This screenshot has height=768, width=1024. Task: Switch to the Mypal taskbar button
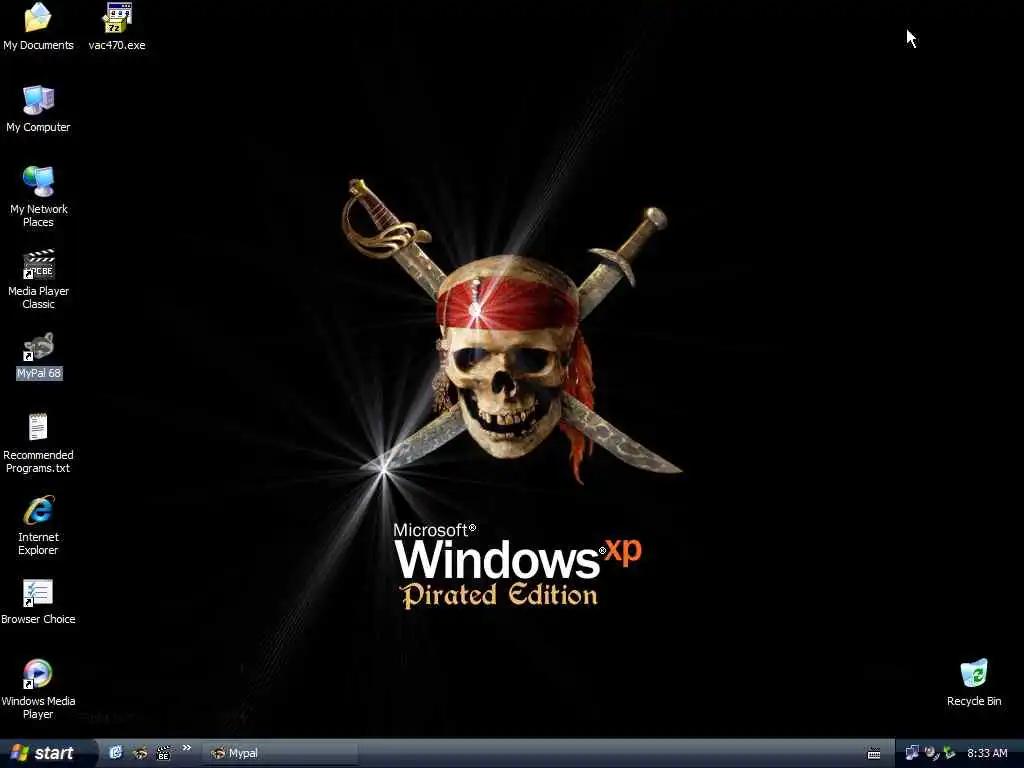coord(280,753)
